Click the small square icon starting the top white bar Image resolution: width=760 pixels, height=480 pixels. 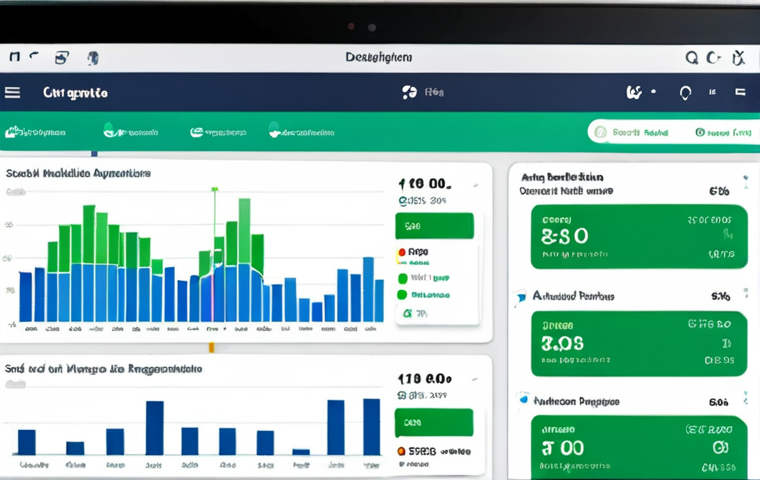(x=15, y=57)
